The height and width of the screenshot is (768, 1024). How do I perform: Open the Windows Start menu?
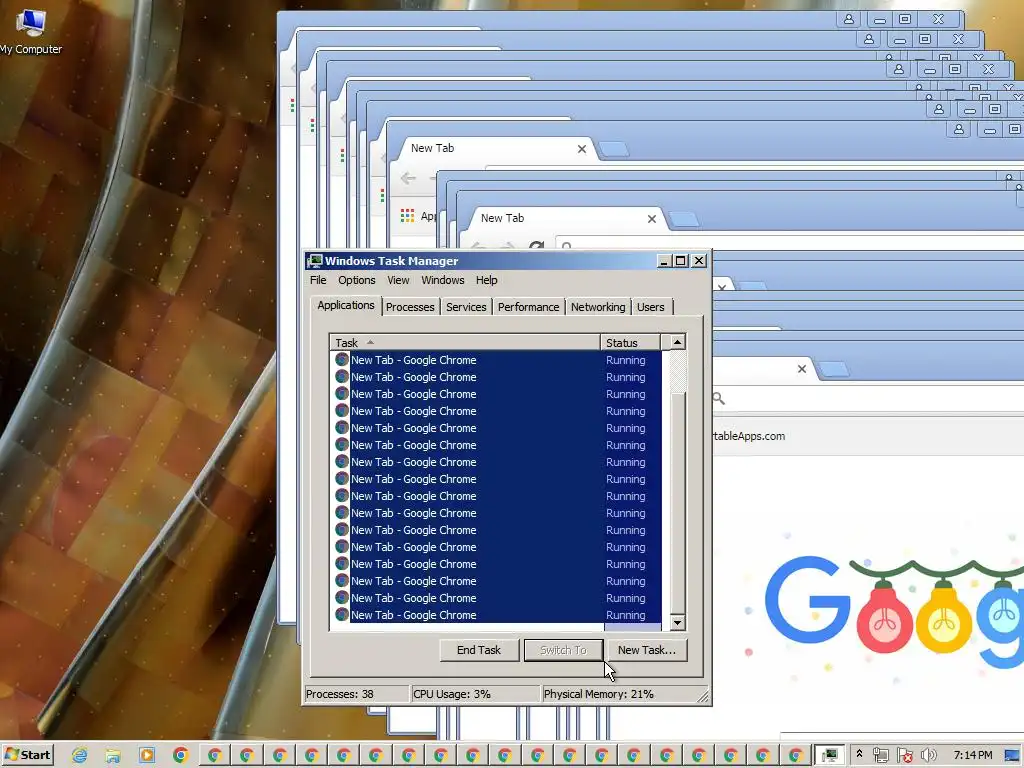[x=27, y=755]
